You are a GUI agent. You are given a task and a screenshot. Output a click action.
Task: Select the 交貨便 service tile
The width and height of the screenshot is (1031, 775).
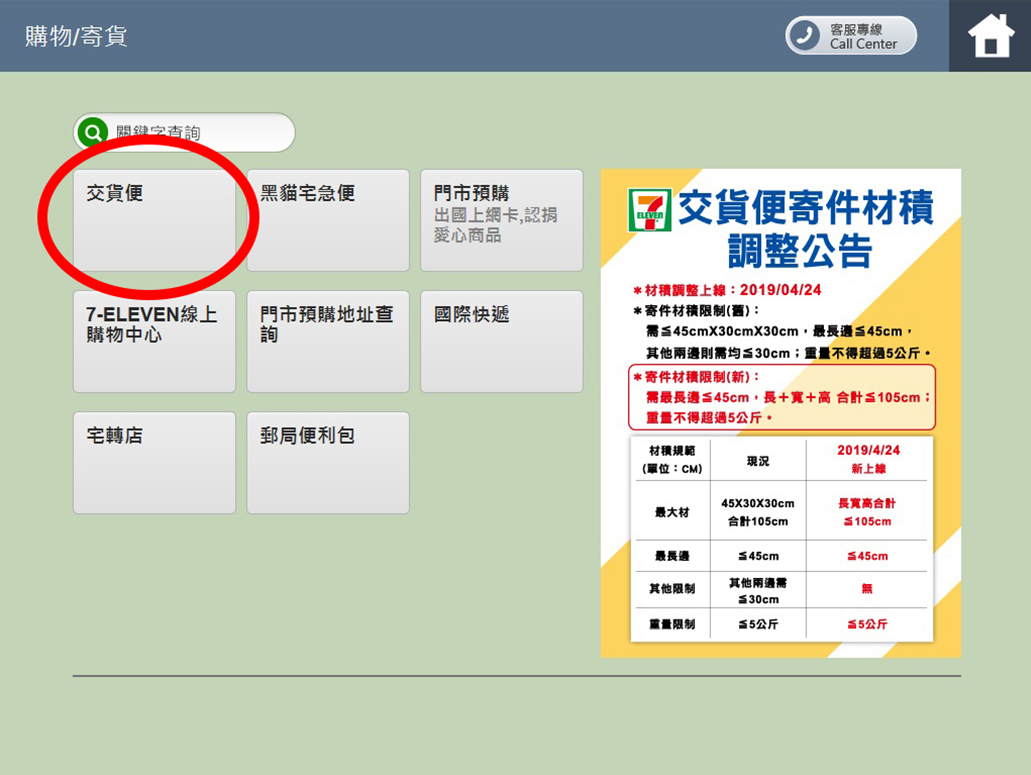click(x=155, y=220)
